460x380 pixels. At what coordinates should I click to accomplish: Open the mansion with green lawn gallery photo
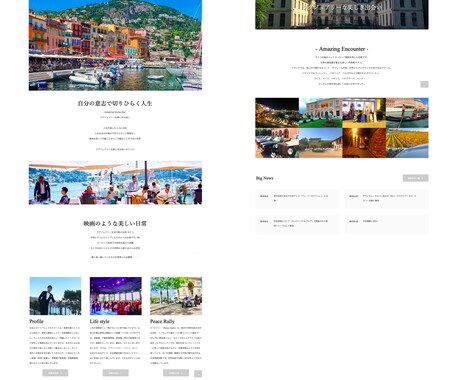point(321,113)
